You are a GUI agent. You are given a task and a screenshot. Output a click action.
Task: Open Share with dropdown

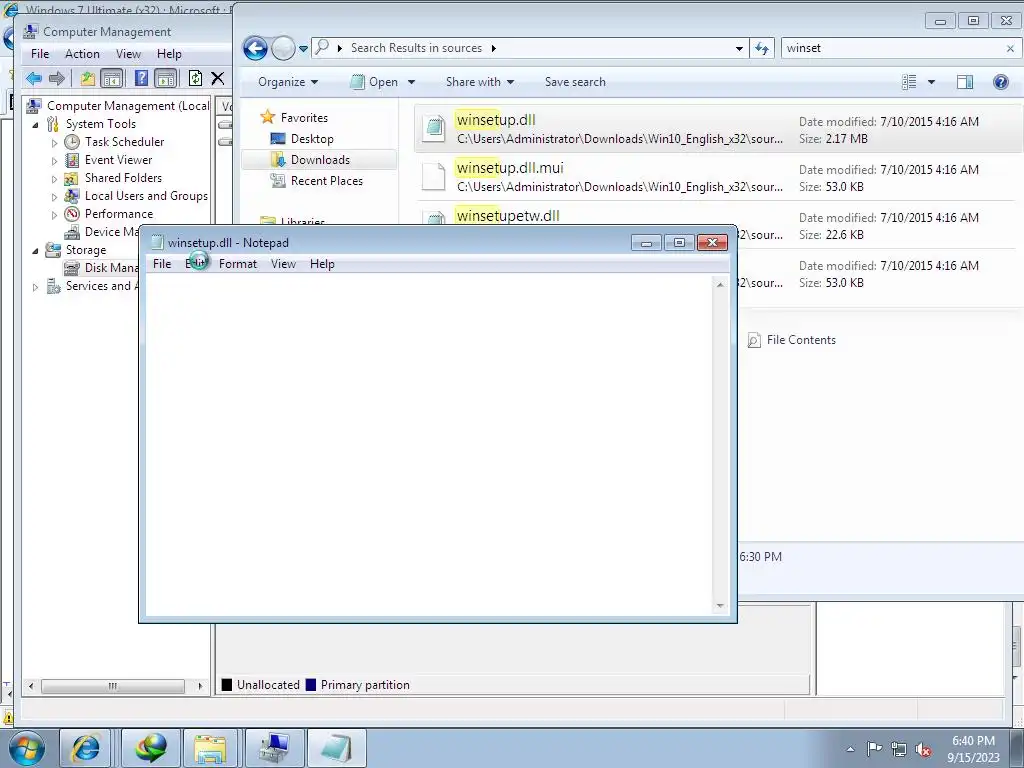480,82
